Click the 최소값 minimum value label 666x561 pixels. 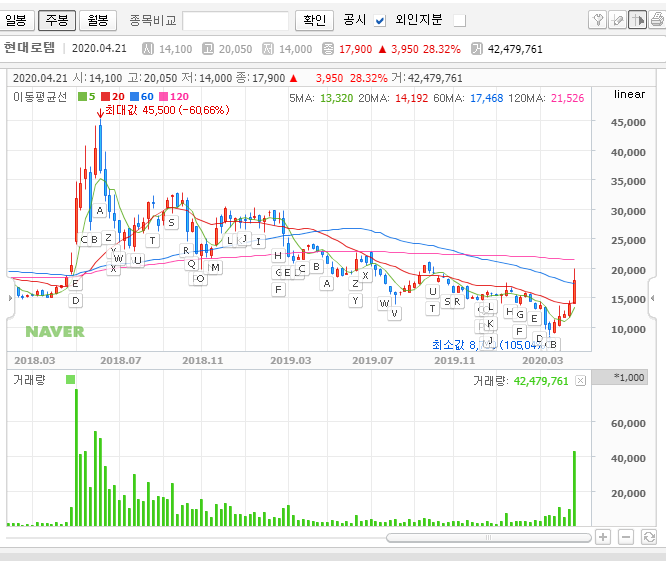[488, 345]
